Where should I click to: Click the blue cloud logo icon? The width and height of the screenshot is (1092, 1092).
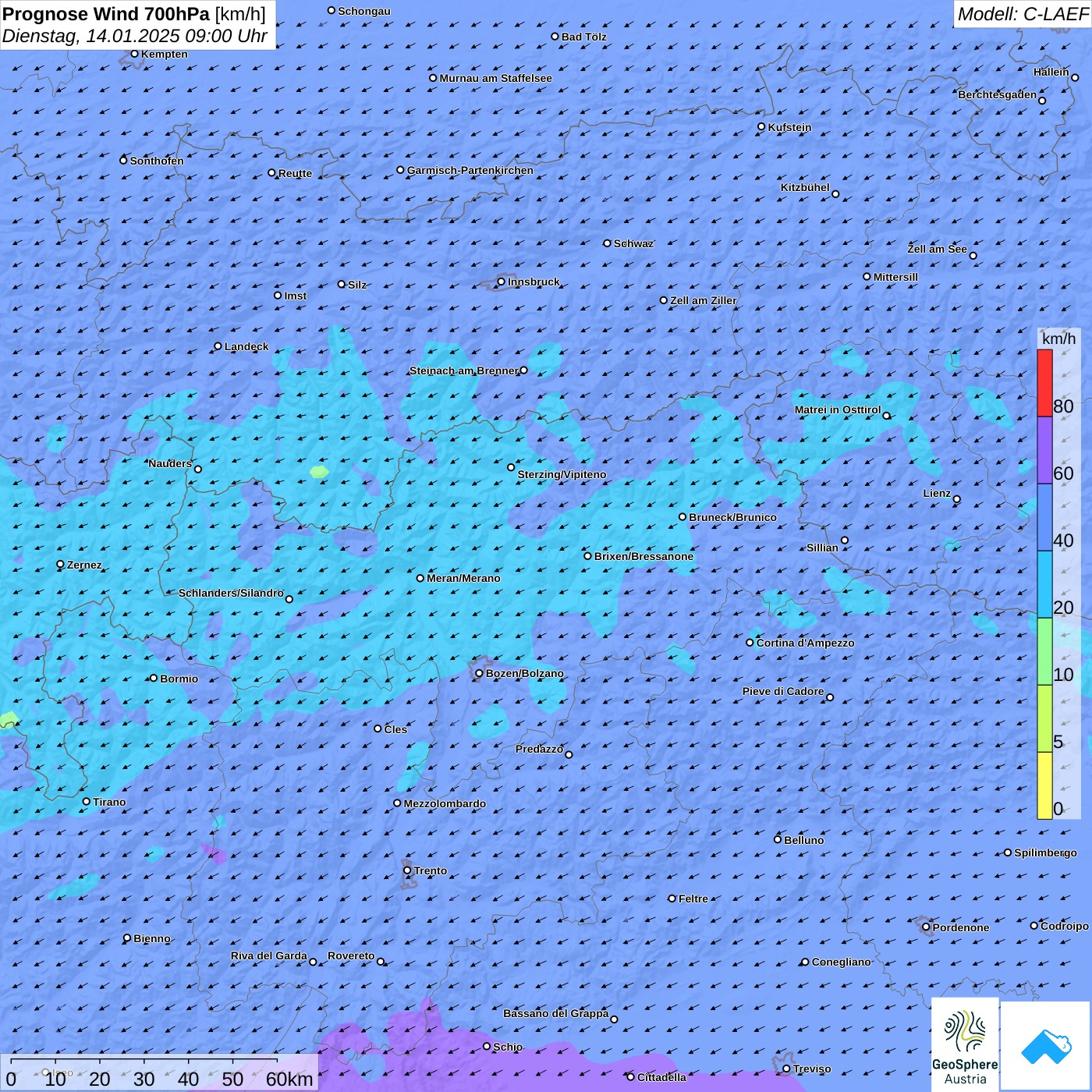[x=1046, y=1047]
